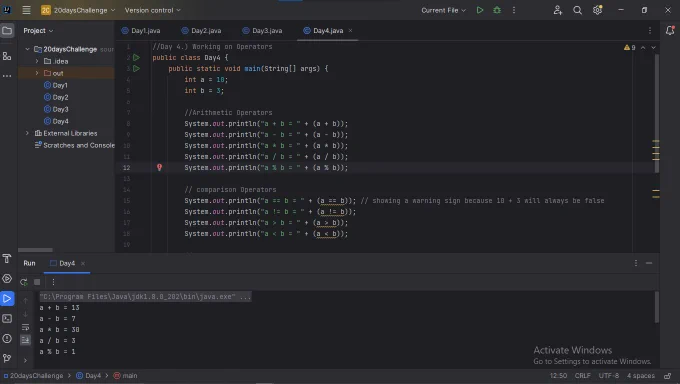Click the down arrow in console toolbar

[26, 314]
